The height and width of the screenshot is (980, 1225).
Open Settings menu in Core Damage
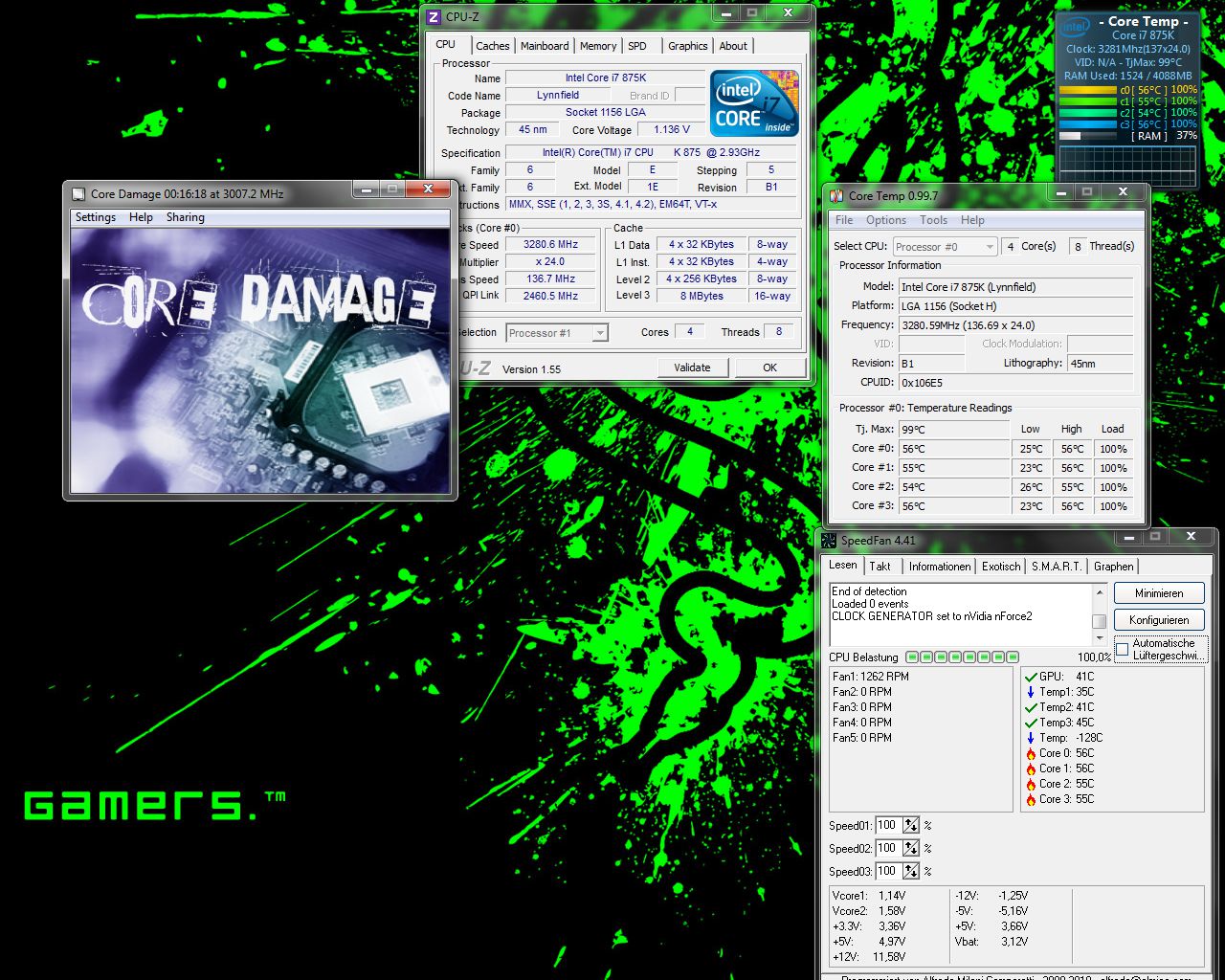tap(96, 217)
